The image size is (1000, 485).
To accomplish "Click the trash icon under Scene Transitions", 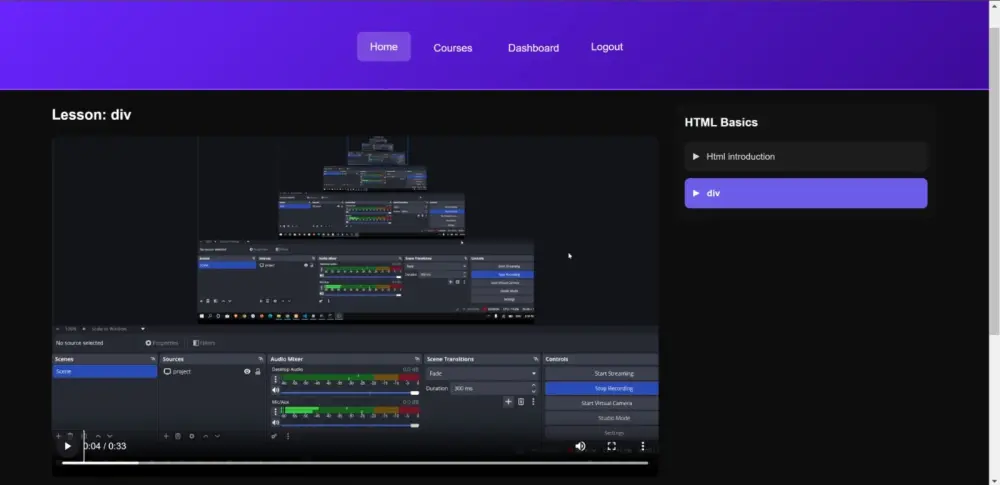I will (x=520, y=401).
